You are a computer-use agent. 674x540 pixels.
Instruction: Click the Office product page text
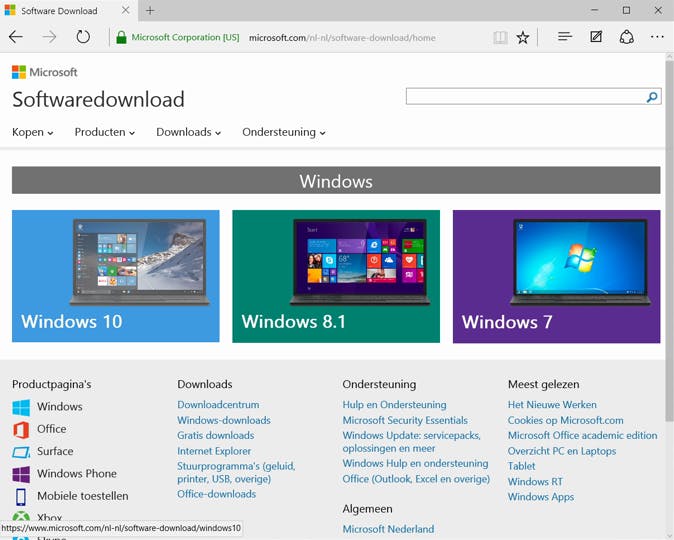coord(52,429)
